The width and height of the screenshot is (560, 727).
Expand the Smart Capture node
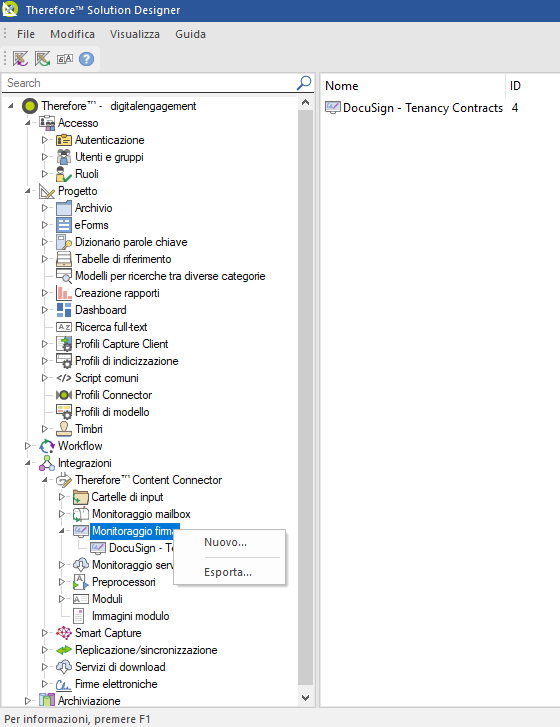pos(45,633)
